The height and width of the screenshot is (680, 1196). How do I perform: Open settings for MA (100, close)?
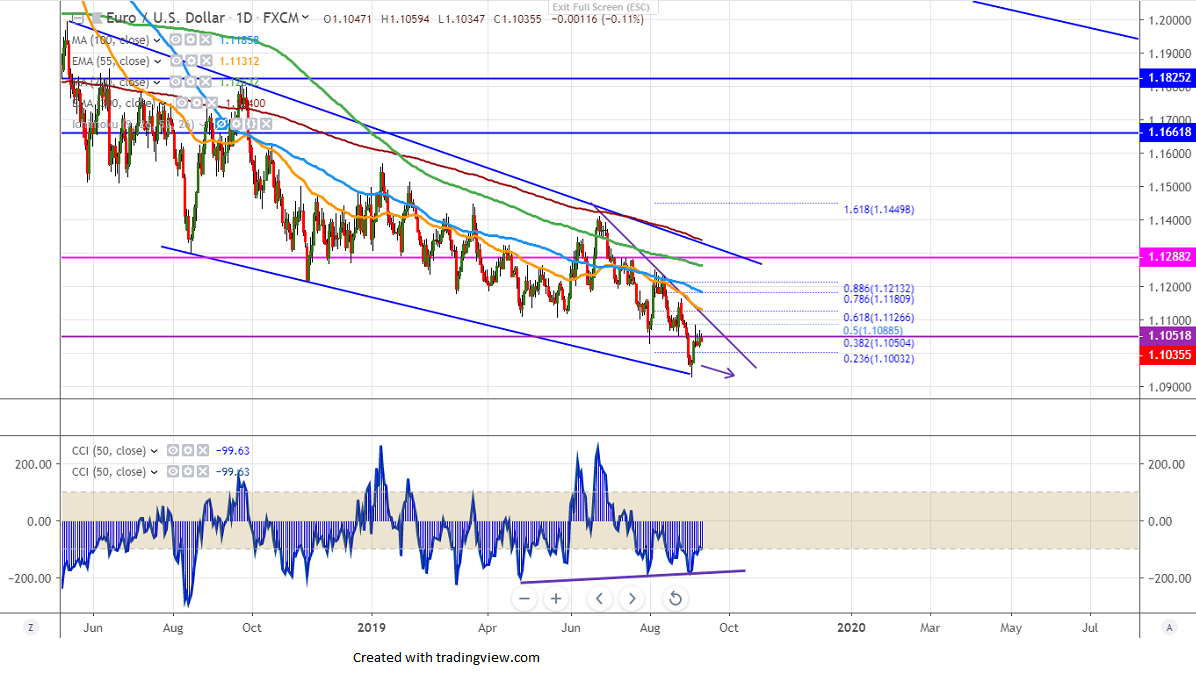190,40
